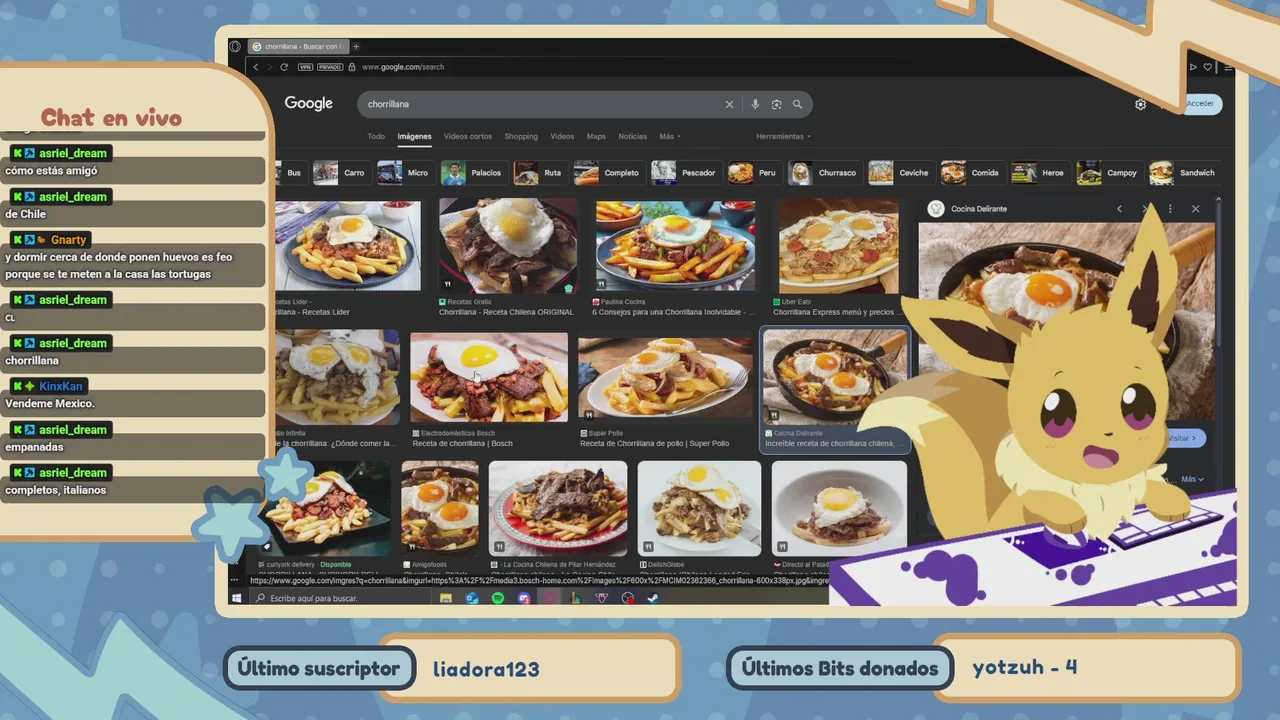Open Google quick settings gear
The image size is (1280, 720).
click(x=1140, y=104)
